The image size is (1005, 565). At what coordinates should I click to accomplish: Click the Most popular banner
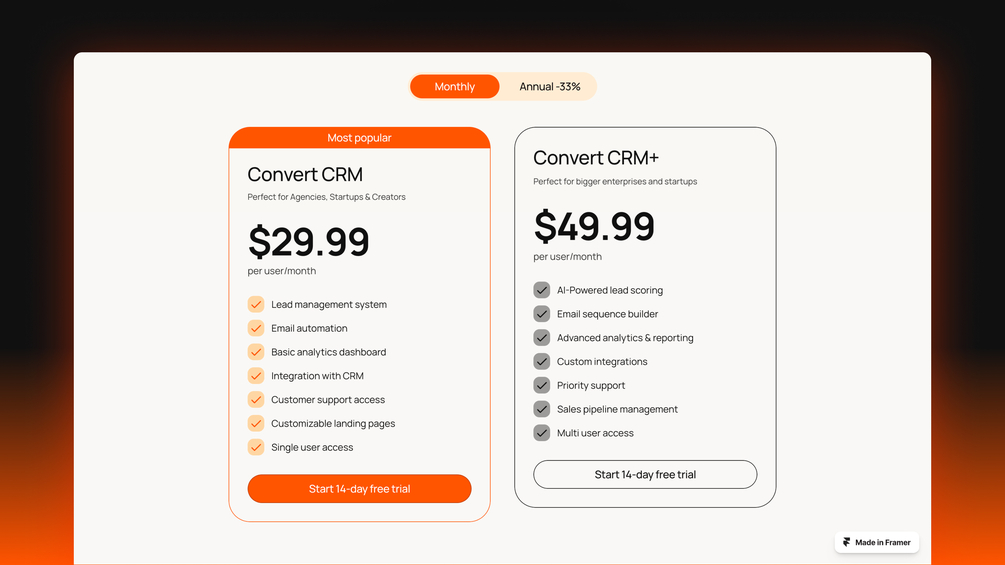(359, 138)
